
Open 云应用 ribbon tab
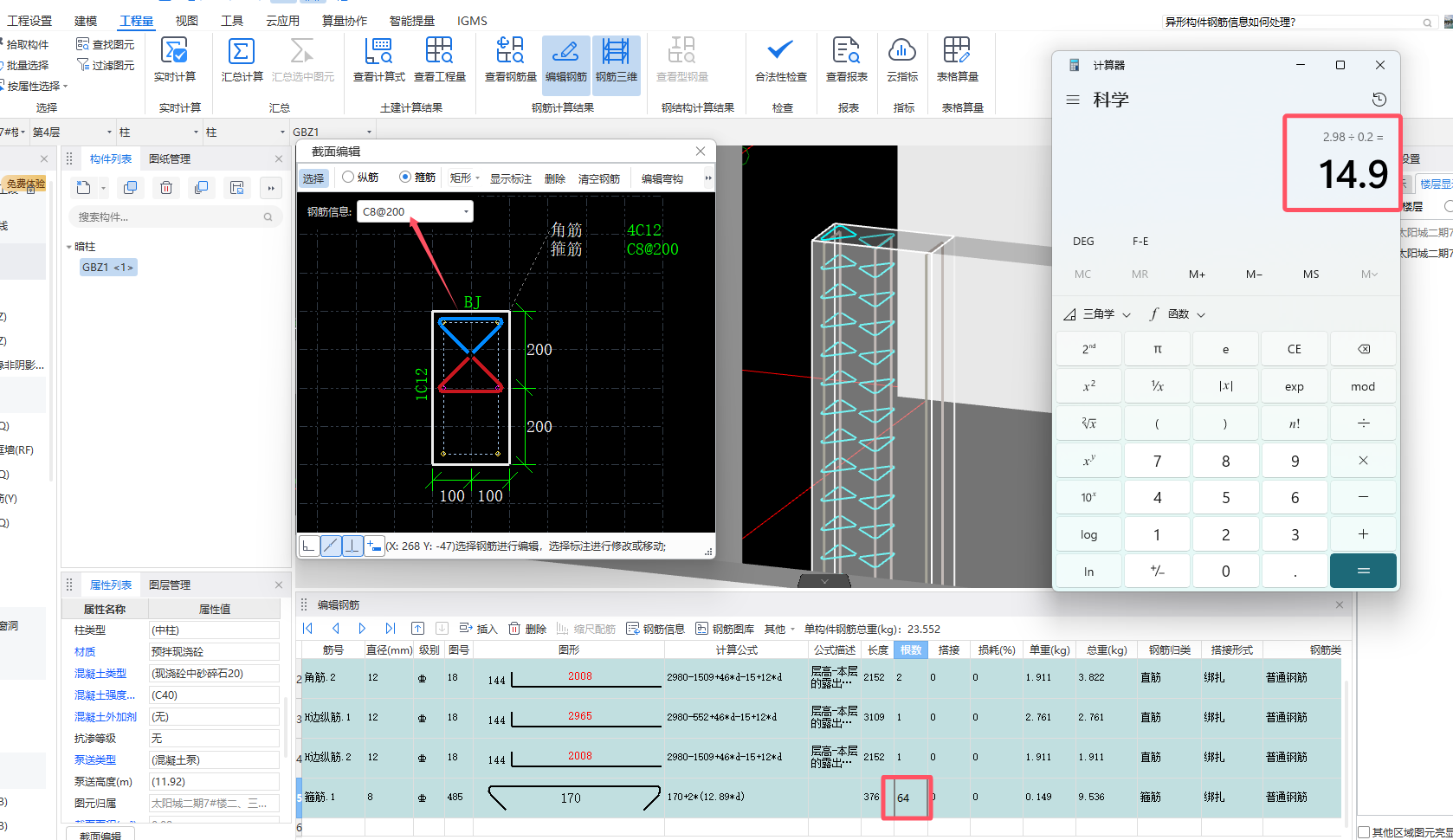pos(282,21)
